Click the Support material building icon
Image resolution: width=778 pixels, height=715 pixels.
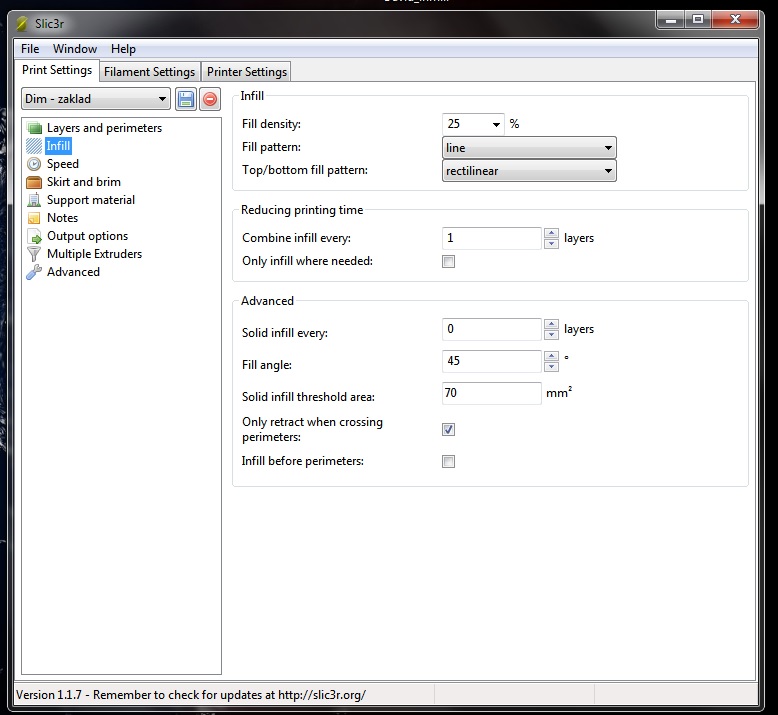pyautogui.click(x=34, y=200)
